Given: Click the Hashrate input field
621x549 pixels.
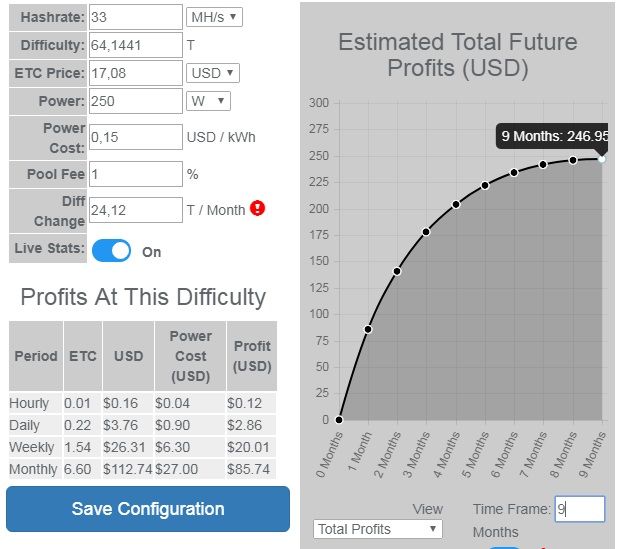Looking at the screenshot, I should [135, 17].
